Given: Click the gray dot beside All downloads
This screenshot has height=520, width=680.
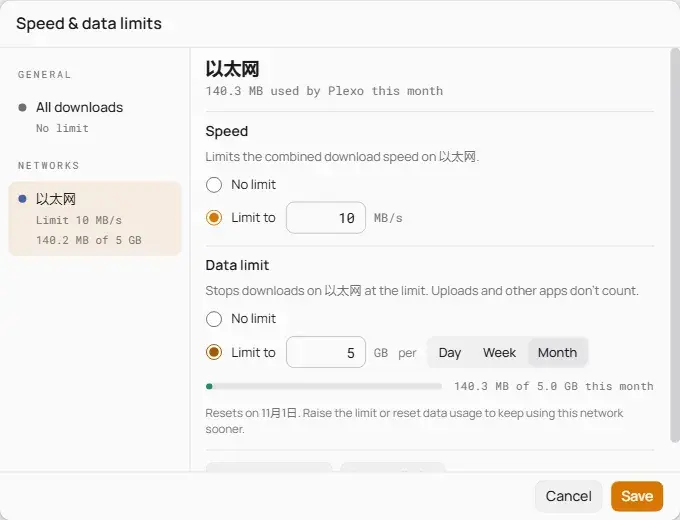Looking at the screenshot, I should tap(22, 108).
